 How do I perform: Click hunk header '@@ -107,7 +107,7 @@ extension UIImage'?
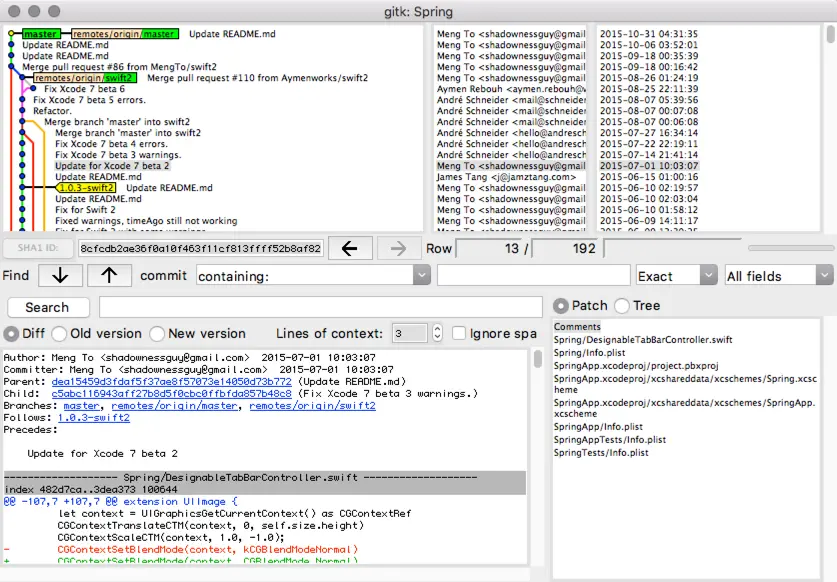point(120,502)
